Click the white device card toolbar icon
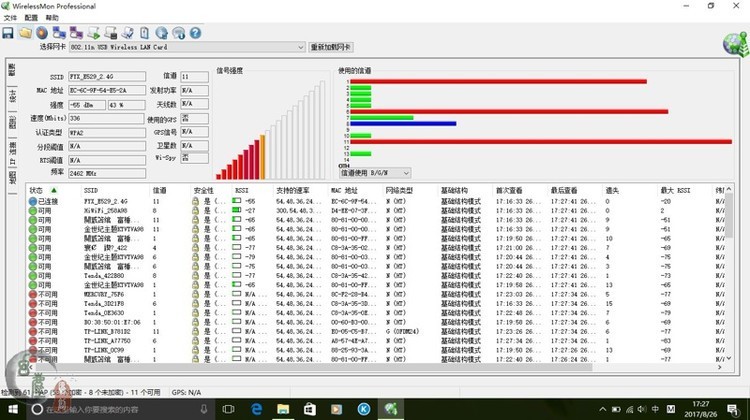This screenshot has height=420, width=750. click(x=144, y=33)
